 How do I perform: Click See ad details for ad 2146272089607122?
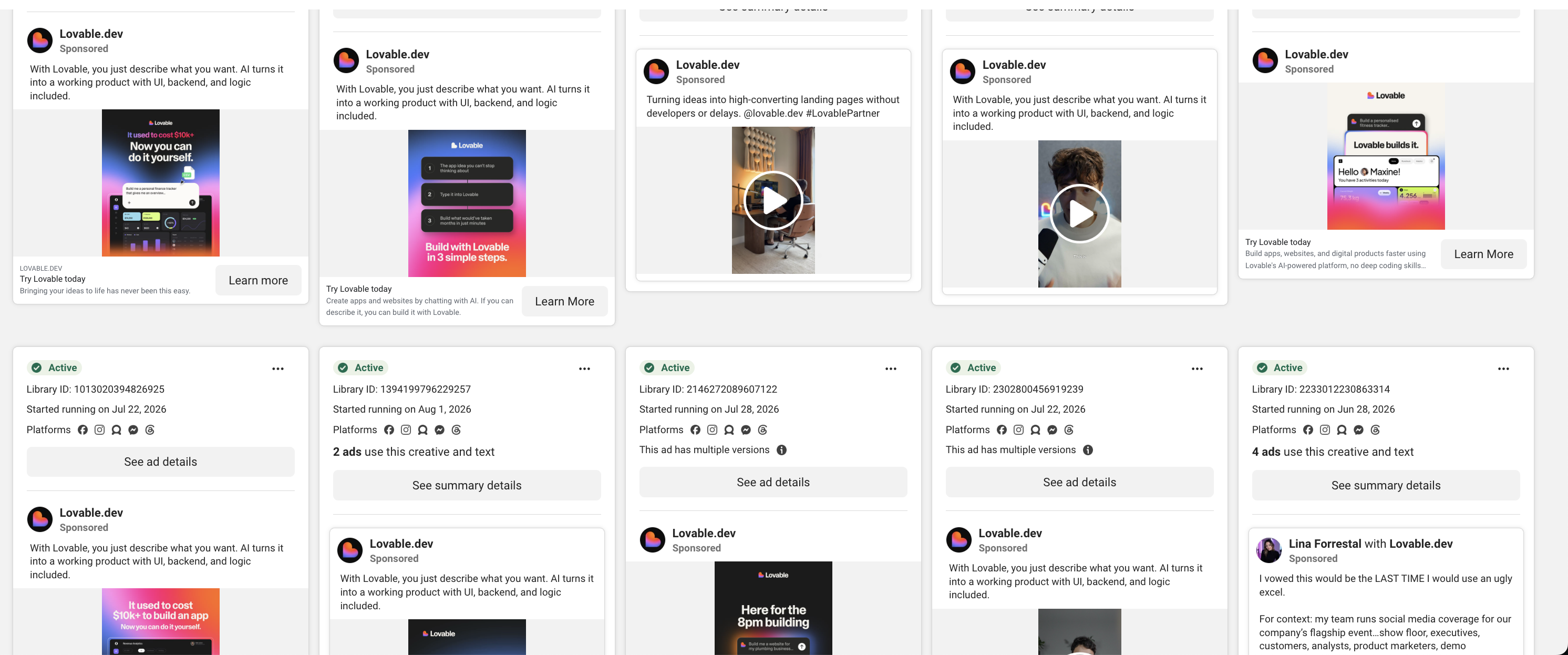pos(773,482)
